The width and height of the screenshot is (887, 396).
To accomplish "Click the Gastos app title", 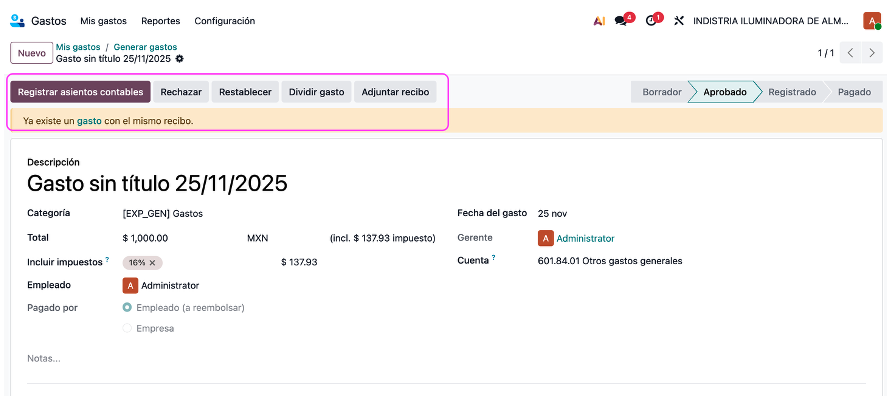I will pos(49,21).
